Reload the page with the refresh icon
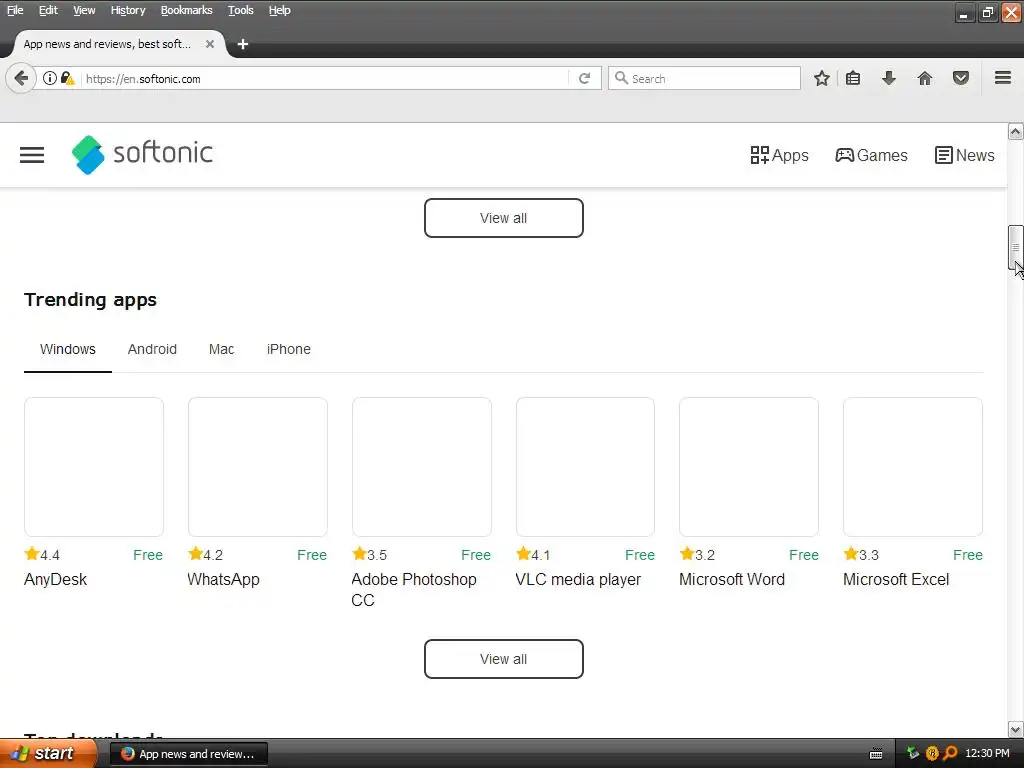 click(x=584, y=78)
